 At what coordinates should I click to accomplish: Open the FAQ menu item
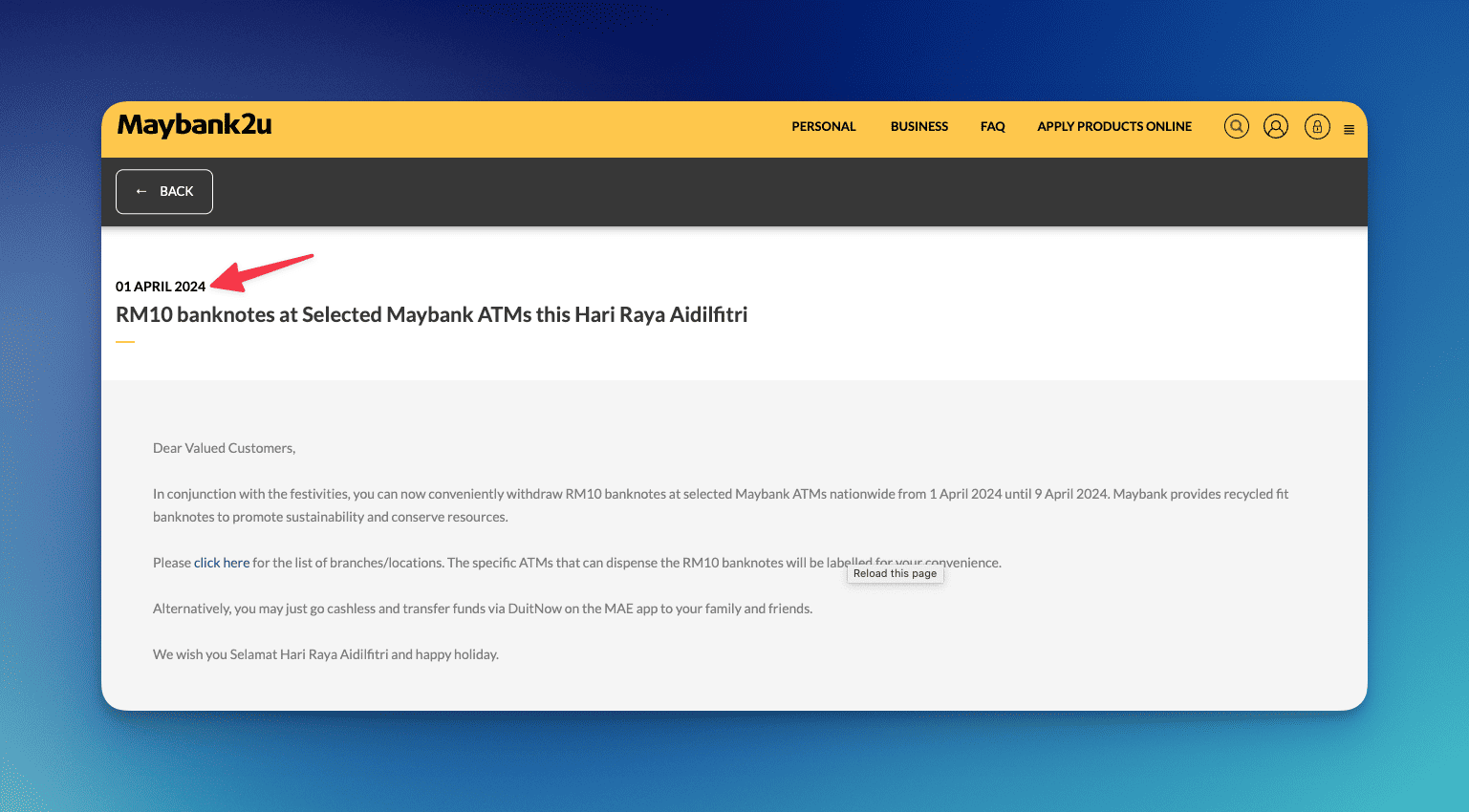[x=993, y=126]
